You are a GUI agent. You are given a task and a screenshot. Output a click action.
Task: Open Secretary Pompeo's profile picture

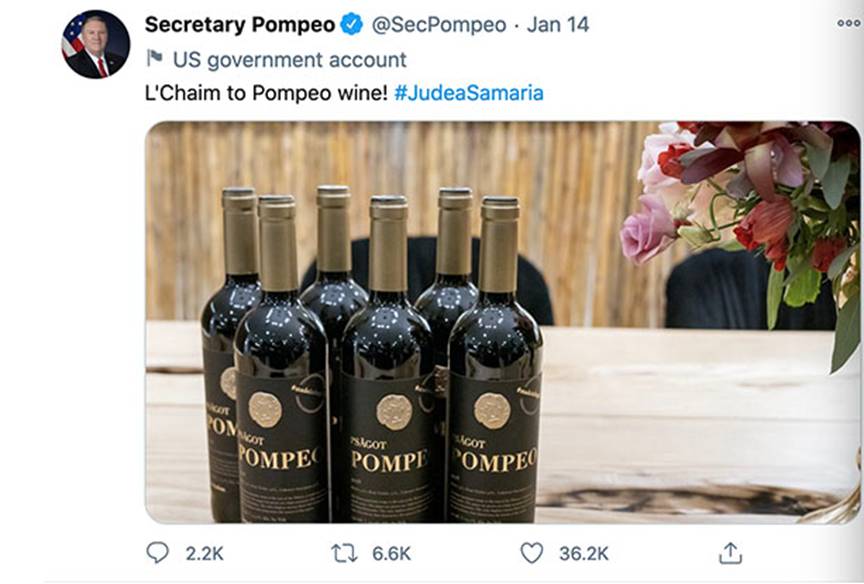[x=96, y=44]
